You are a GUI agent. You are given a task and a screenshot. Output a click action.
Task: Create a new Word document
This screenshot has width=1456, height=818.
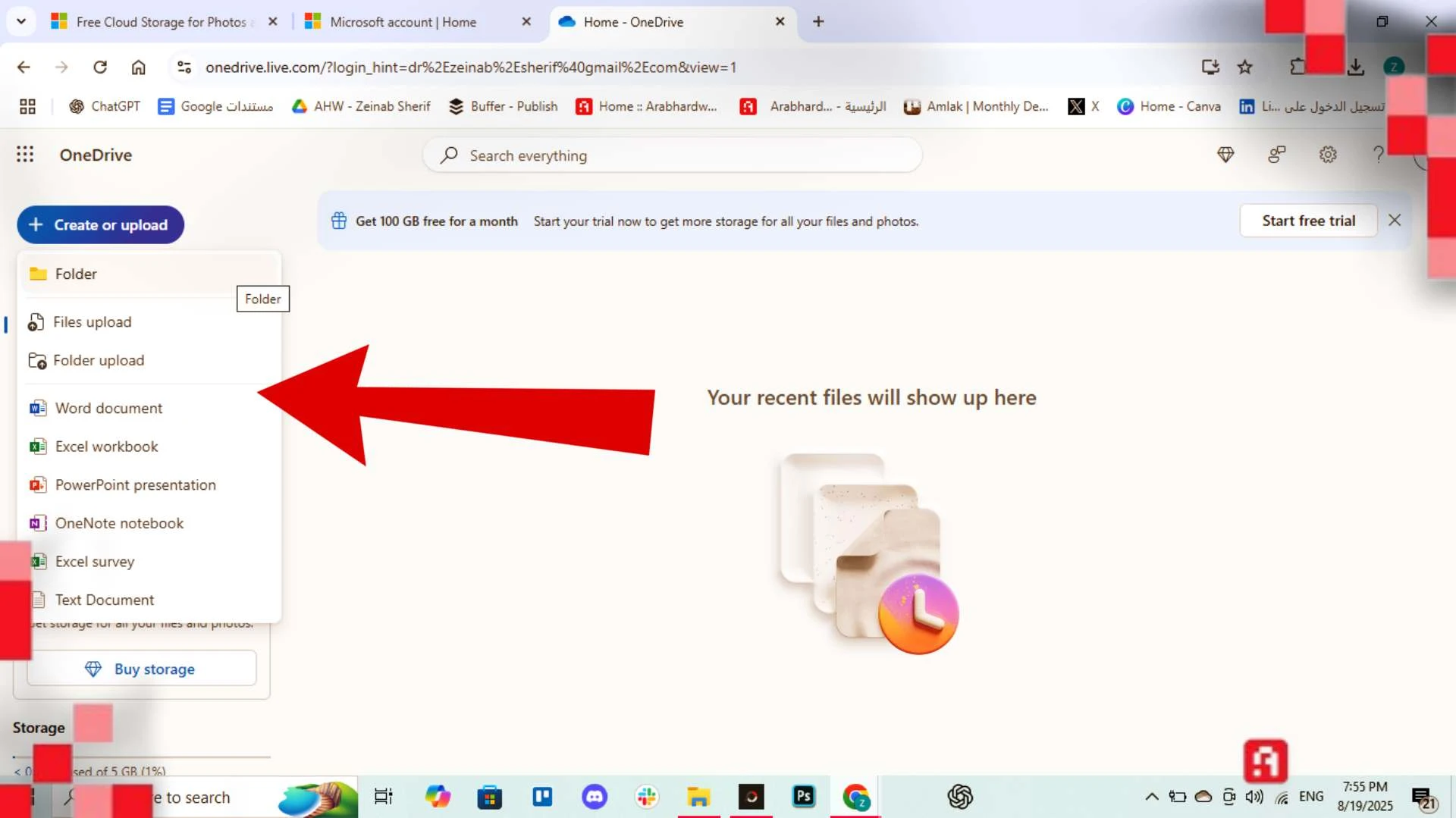(x=149, y=408)
